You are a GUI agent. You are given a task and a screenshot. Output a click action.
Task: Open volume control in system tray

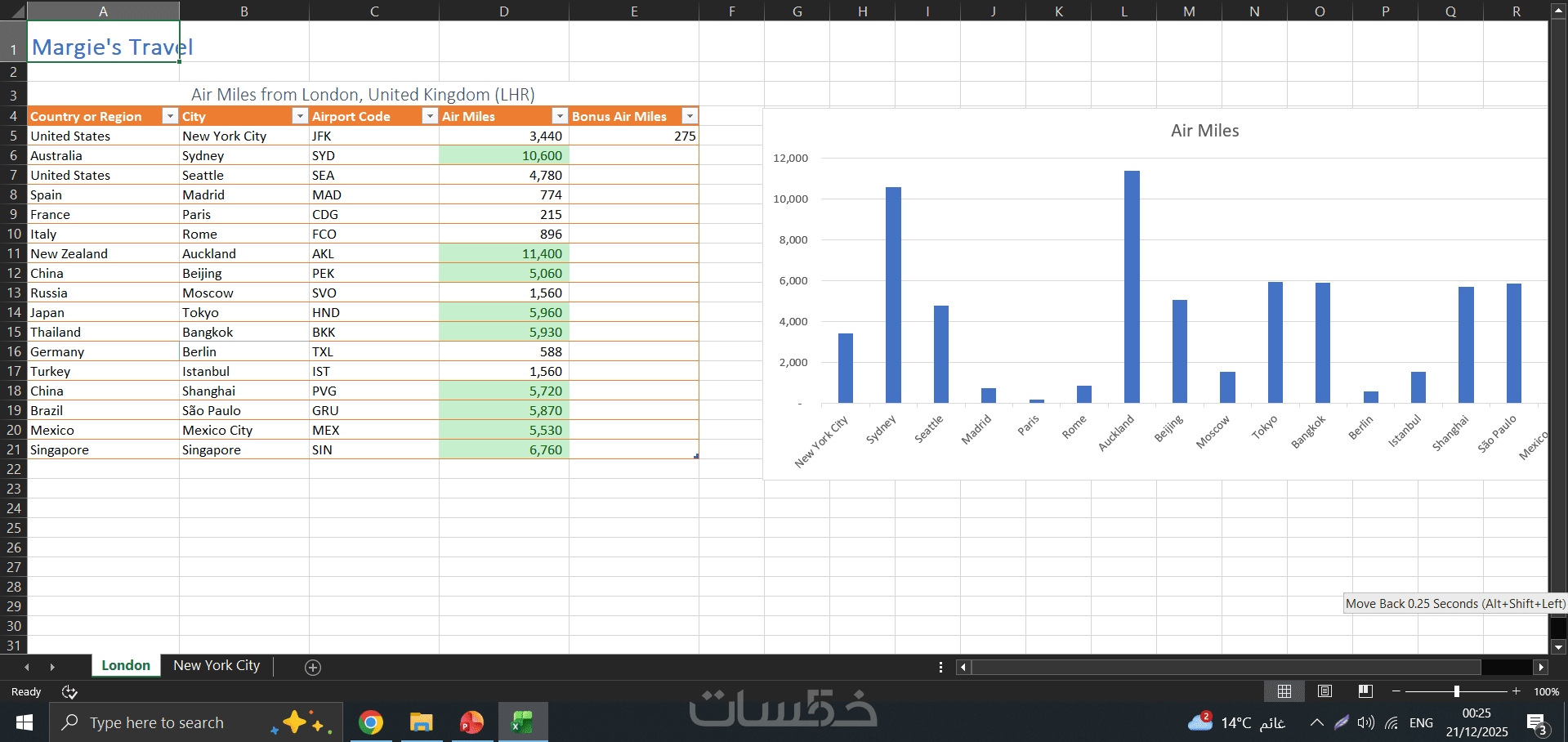(x=1365, y=722)
